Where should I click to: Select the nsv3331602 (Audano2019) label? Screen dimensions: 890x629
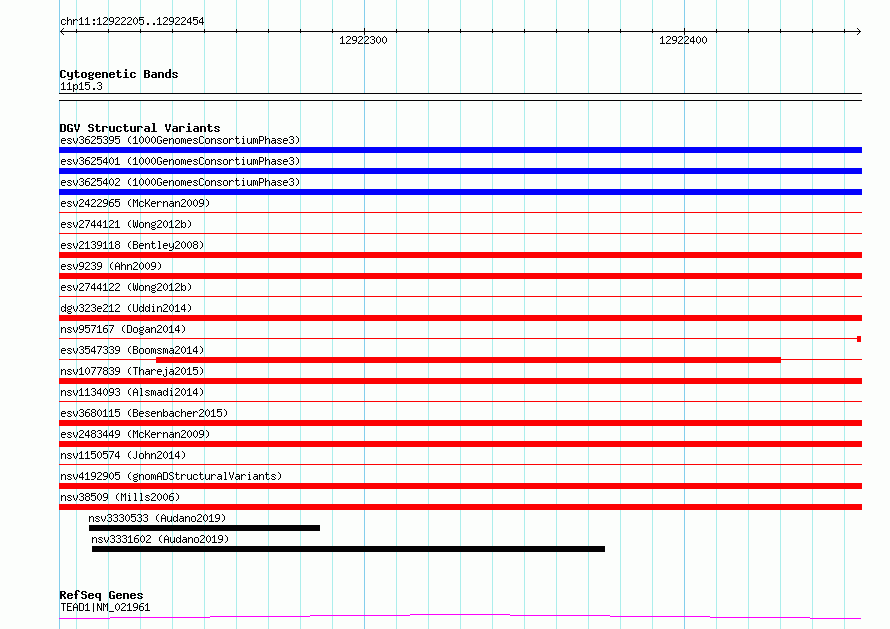tap(160, 539)
